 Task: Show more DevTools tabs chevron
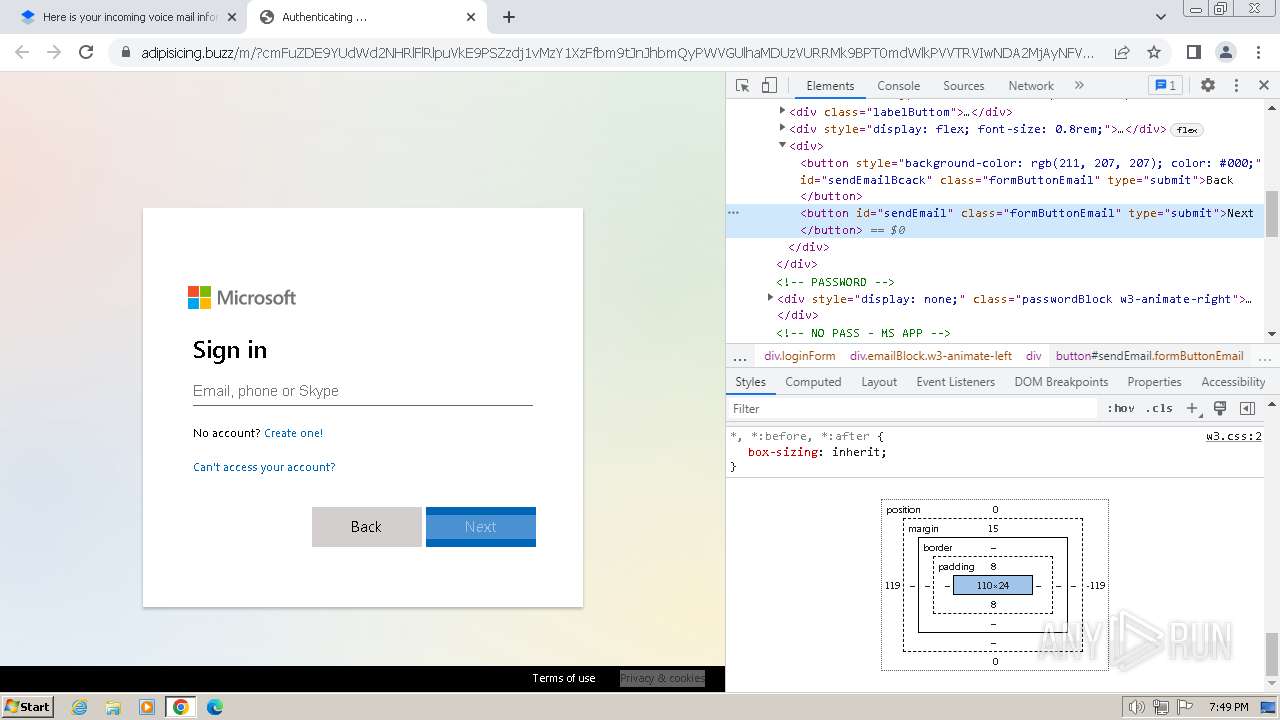coord(1079,86)
